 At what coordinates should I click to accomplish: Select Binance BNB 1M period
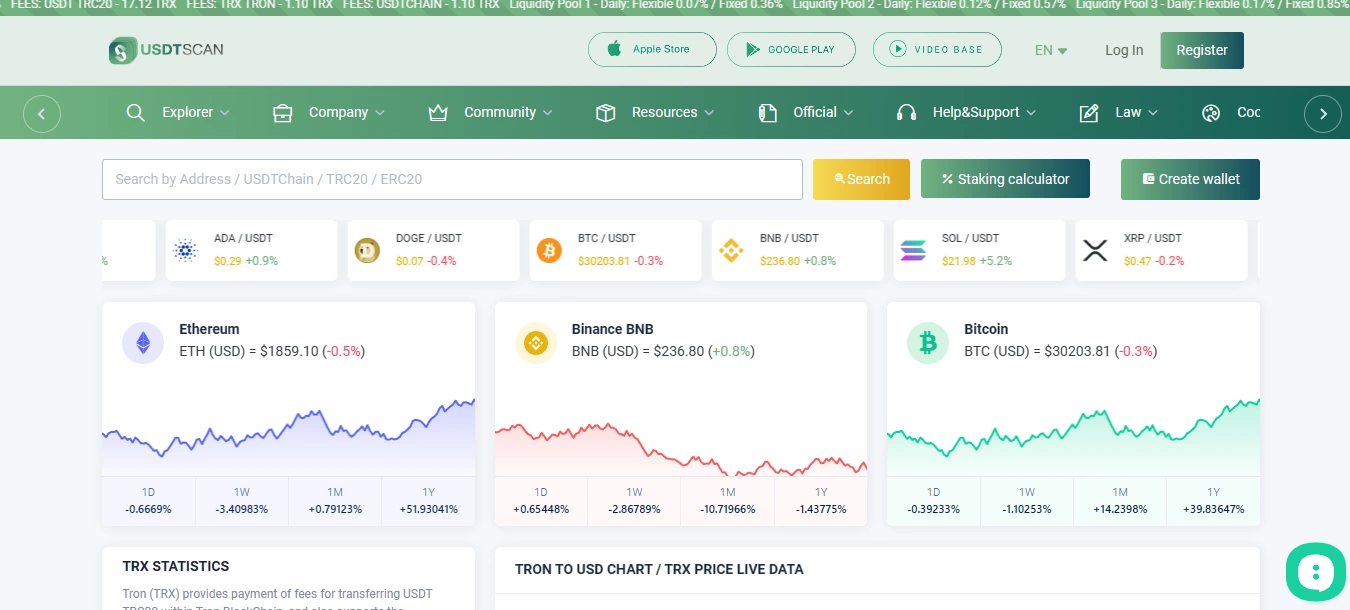[728, 500]
